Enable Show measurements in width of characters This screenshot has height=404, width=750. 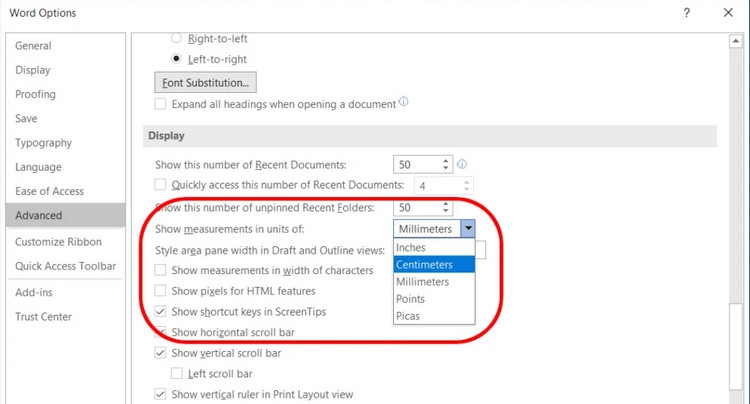[160, 270]
